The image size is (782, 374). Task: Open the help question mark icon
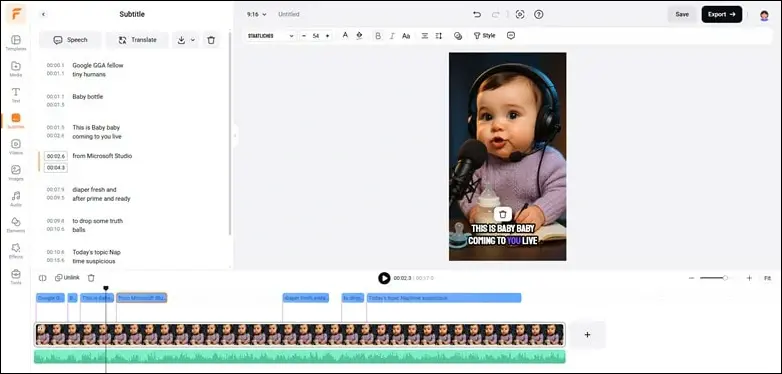[539, 14]
